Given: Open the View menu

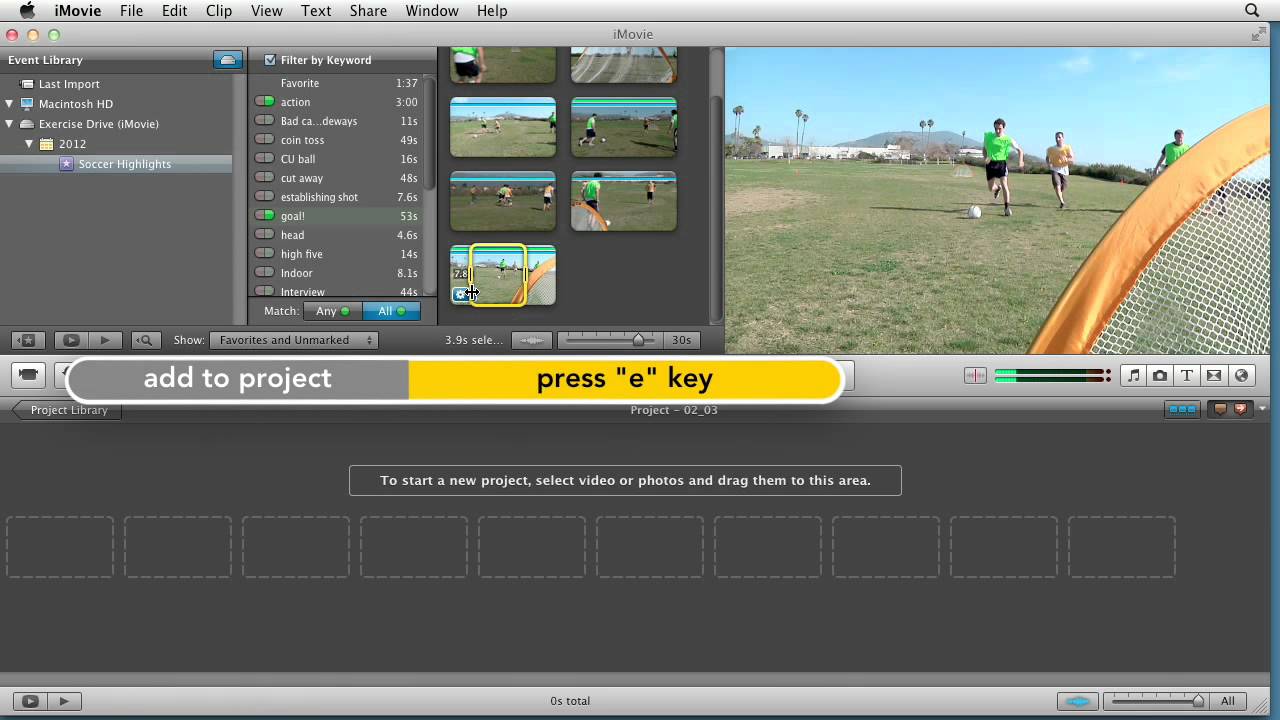Looking at the screenshot, I should click(x=266, y=11).
